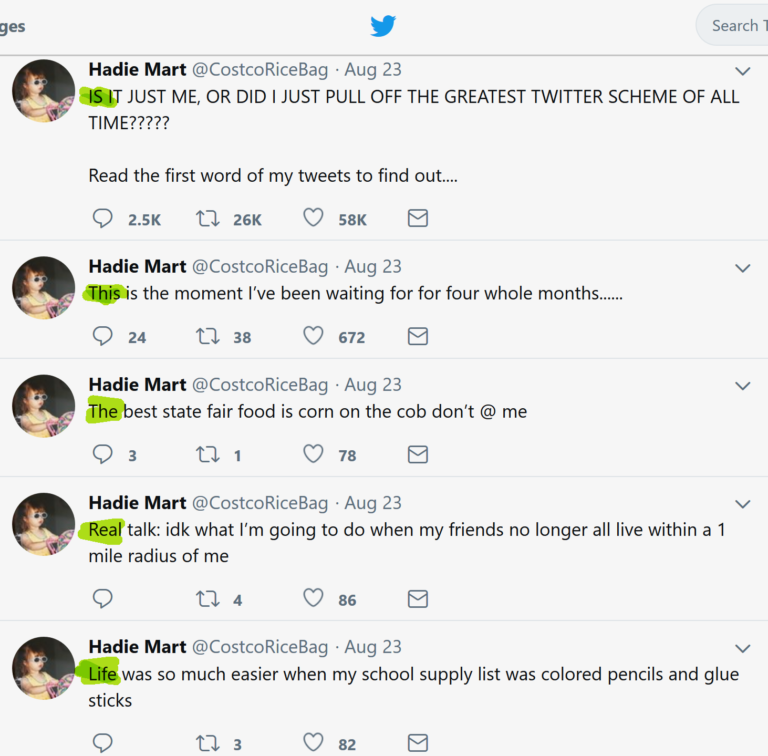Expand the chevron menu on "This is the moment" tweet
This screenshot has width=768, height=756.
(x=742, y=268)
